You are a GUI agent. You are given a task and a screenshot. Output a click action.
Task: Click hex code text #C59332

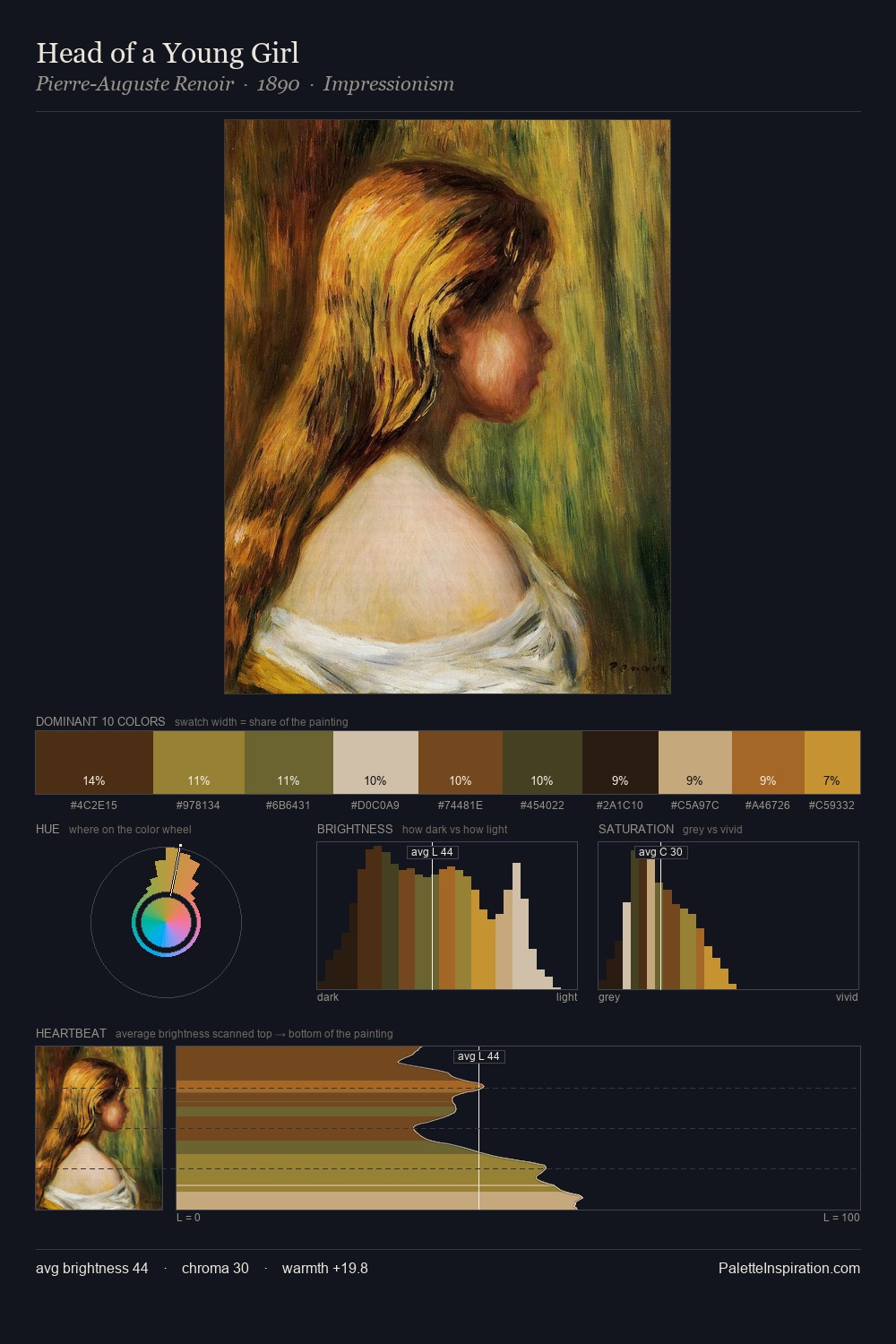(x=831, y=806)
